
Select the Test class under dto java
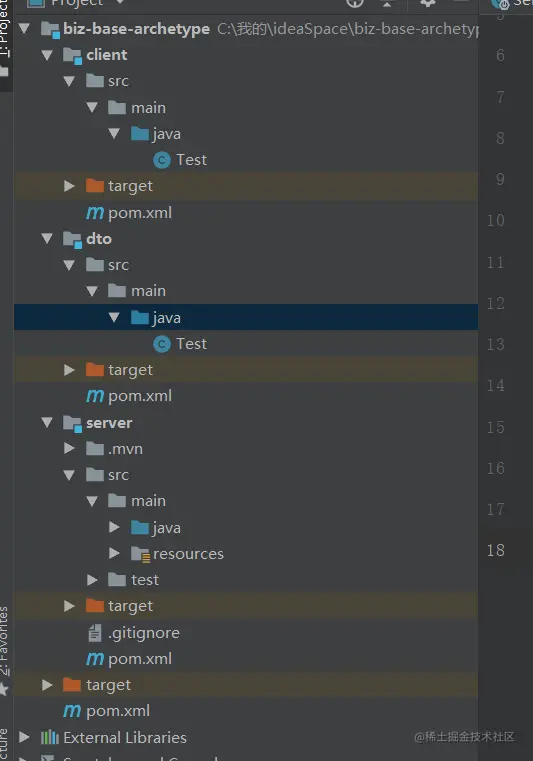(180, 344)
